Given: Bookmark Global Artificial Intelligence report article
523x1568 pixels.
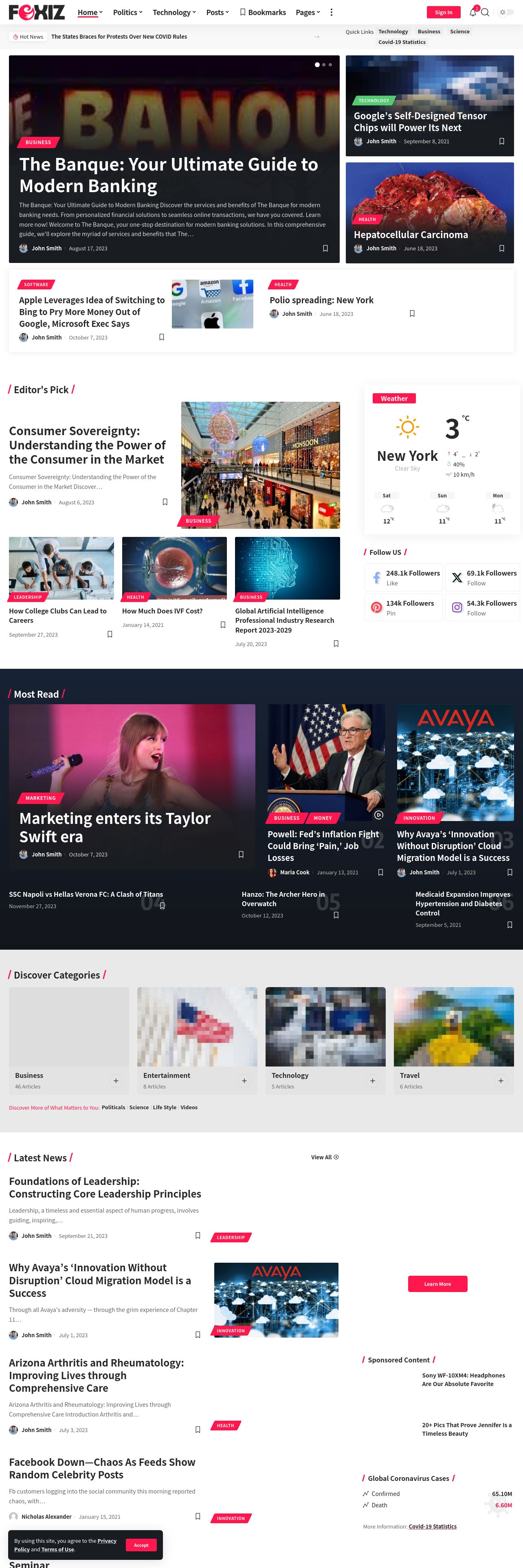Looking at the screenshot, I should pos(336,644).
